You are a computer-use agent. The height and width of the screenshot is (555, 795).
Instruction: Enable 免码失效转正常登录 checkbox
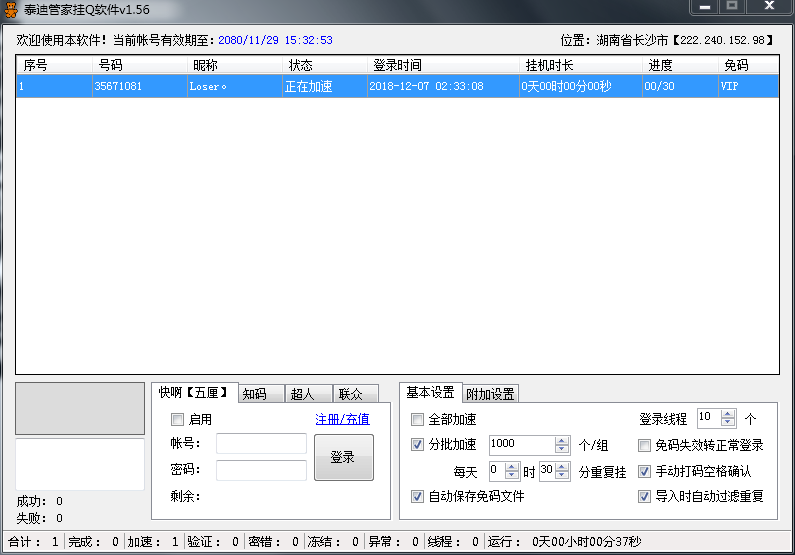645,445
